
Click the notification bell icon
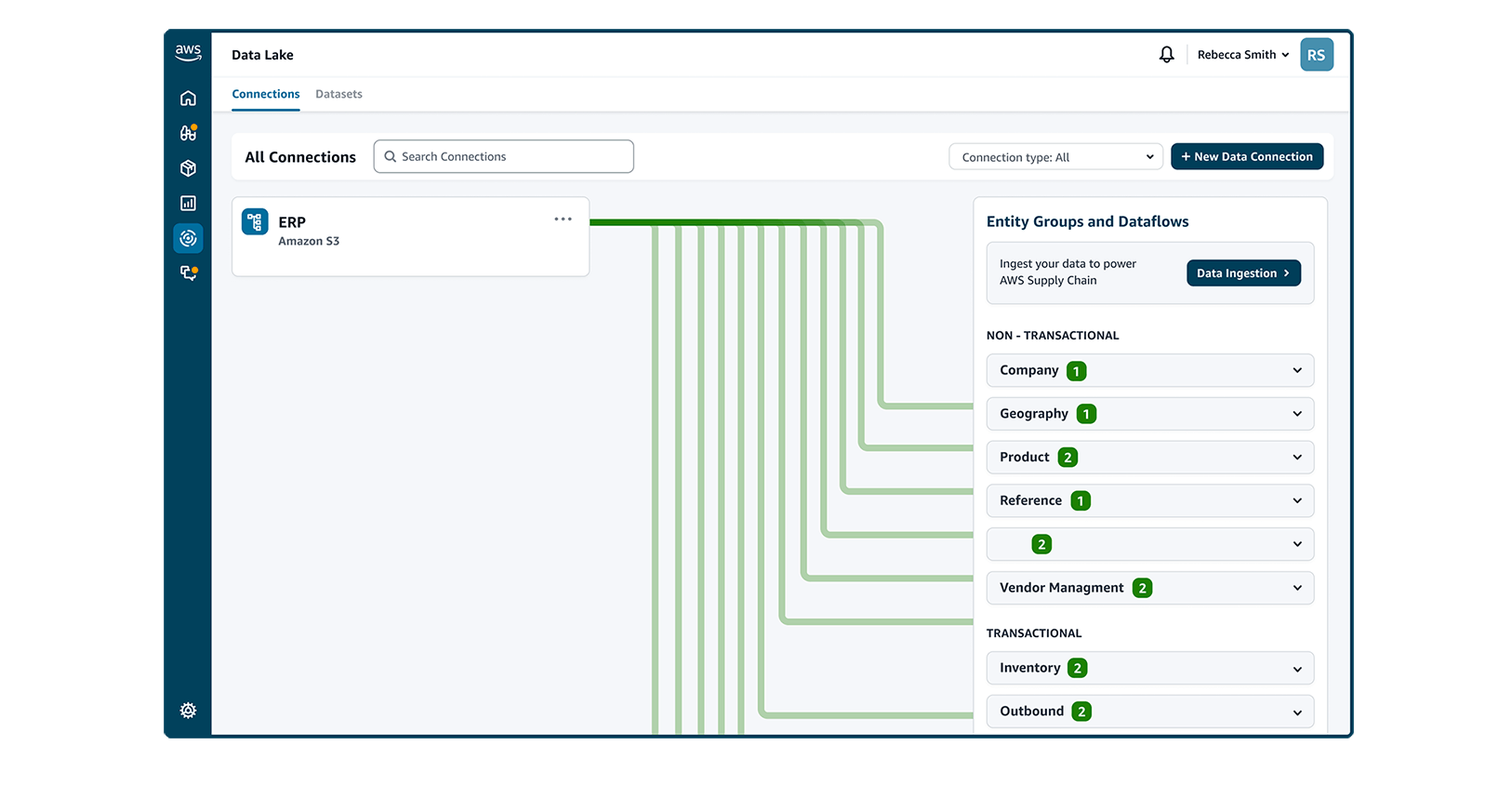pyautogui.click(x=1166, y=55)
